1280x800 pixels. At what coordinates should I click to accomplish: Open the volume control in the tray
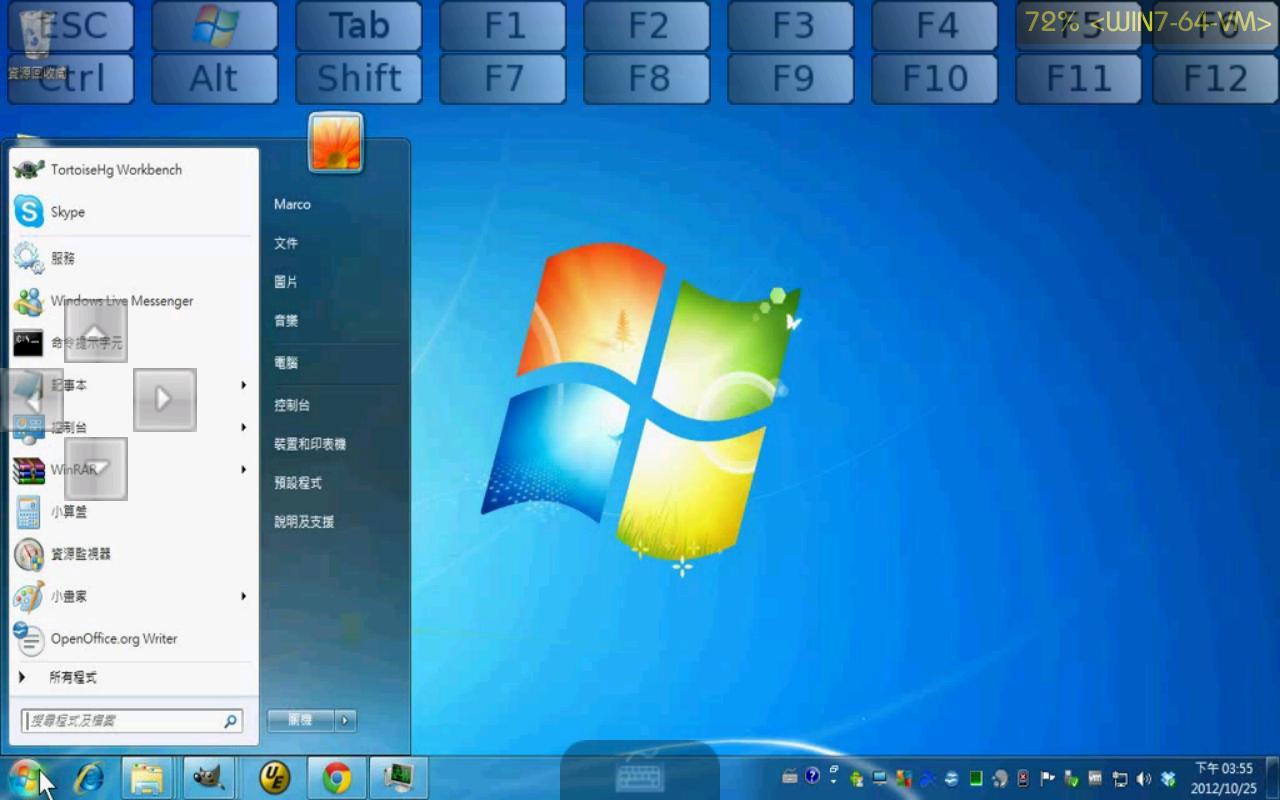pyautogui.click(x=1141, y=777)
